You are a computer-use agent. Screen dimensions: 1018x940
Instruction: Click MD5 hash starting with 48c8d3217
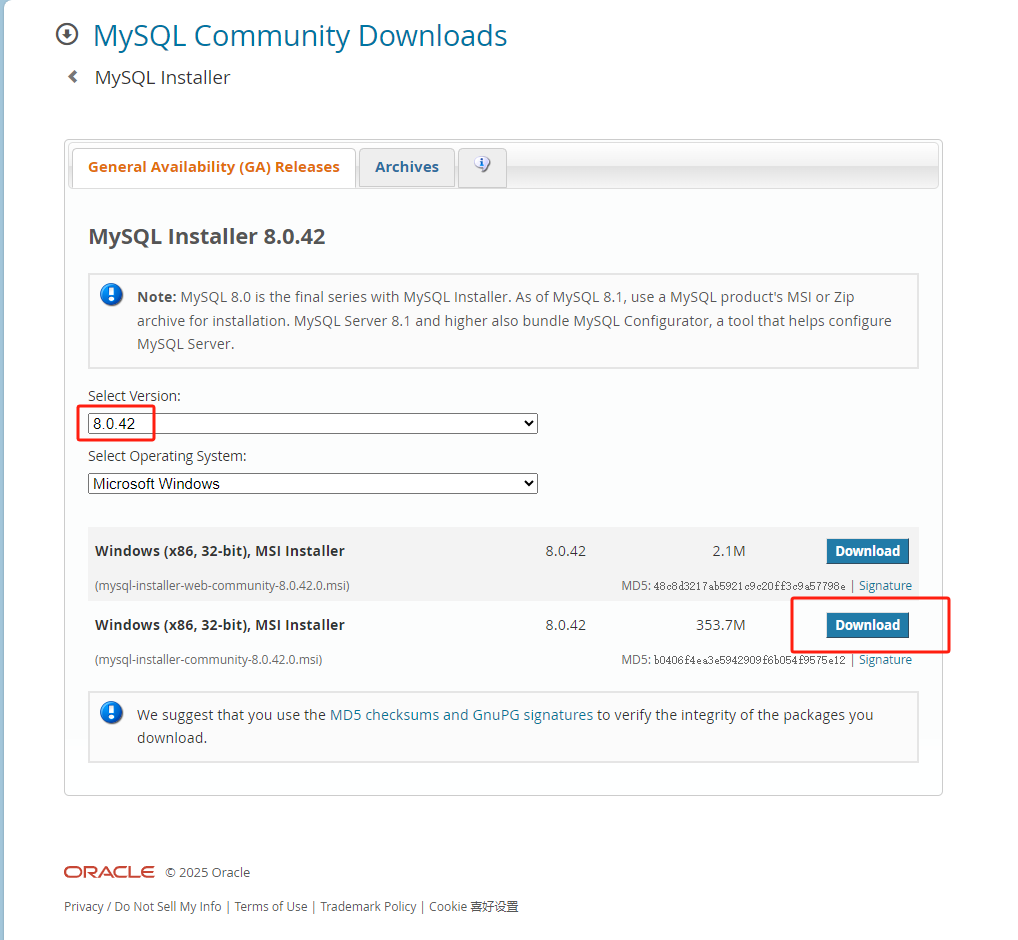point(749,586)
